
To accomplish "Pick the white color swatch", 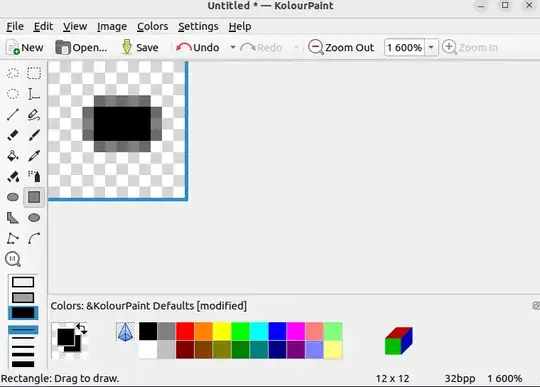I will (x=148, y=350).
